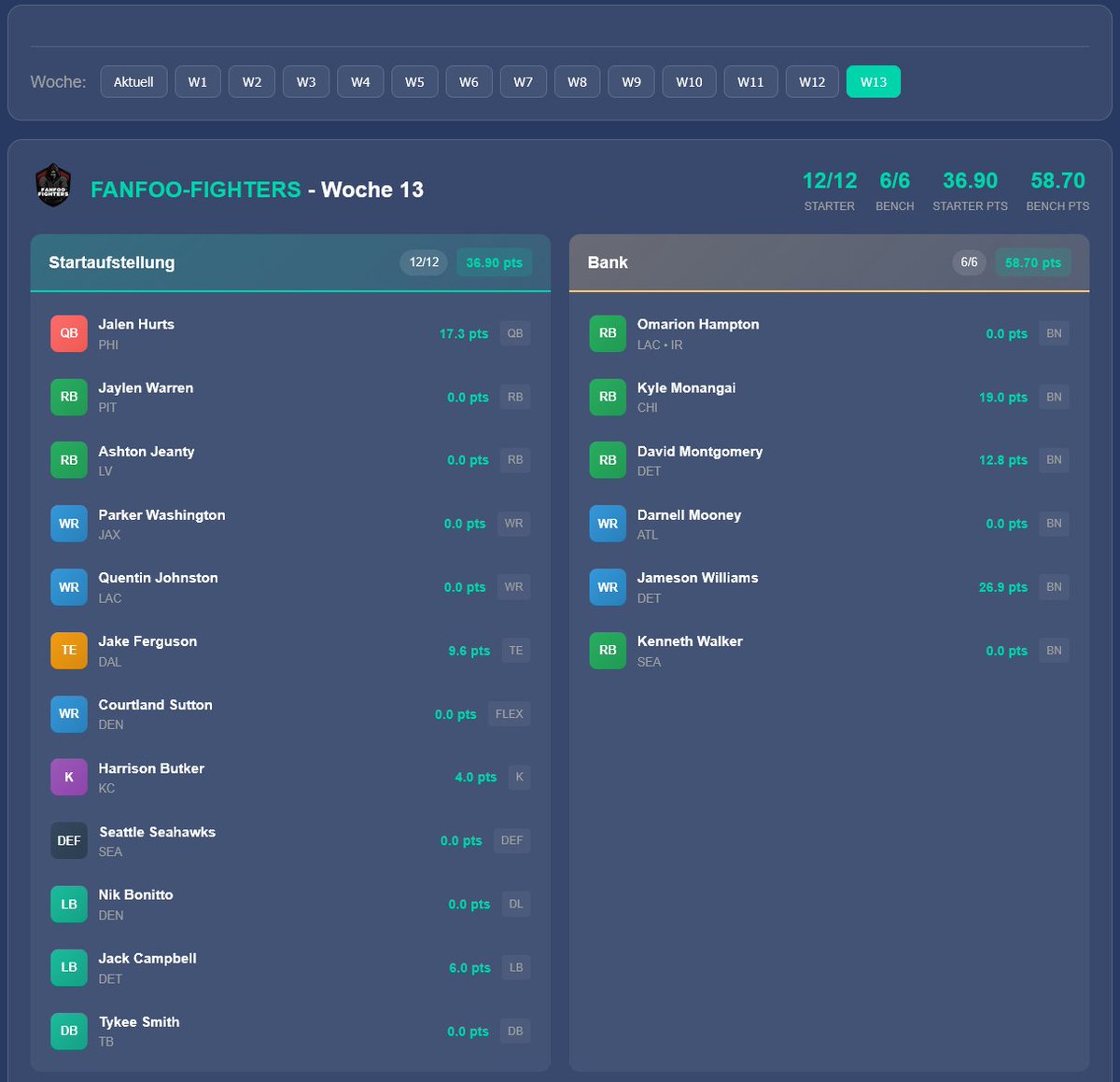Click the Fanfoo-Fighters team logo

pyautogui.click(x=53, y=186)
